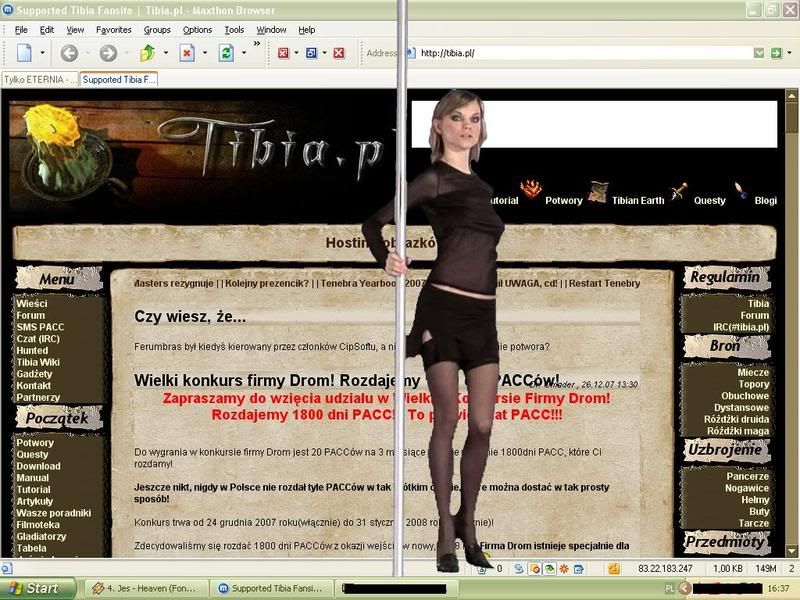
Task: Click the Potwory flame icon in the header
Action: click(531, 189)
